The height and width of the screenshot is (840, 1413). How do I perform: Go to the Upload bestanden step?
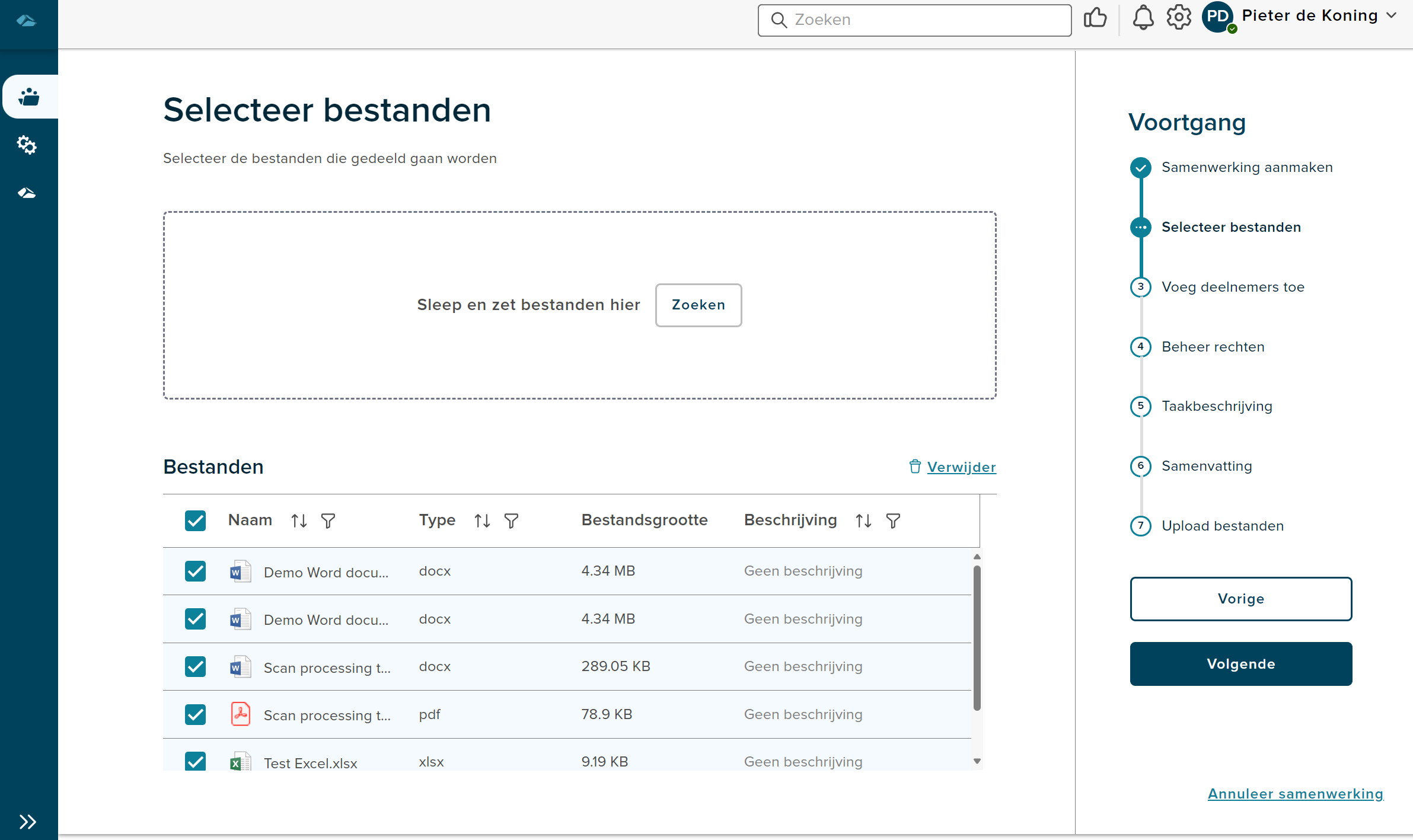1223,526
